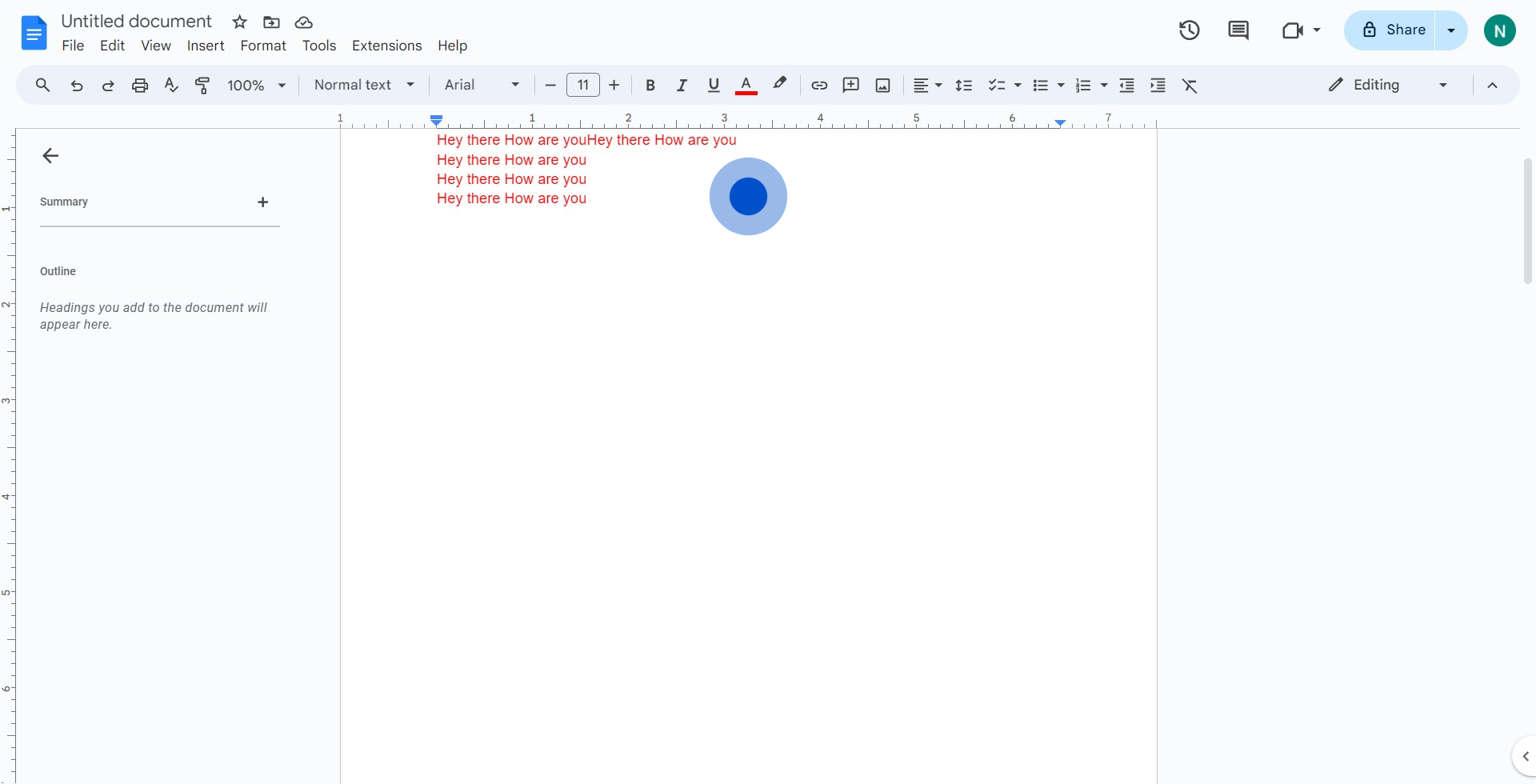The image size is (1536, 784).
Task: Click the left indent marker on the ruler
Action: coord(436,122)
